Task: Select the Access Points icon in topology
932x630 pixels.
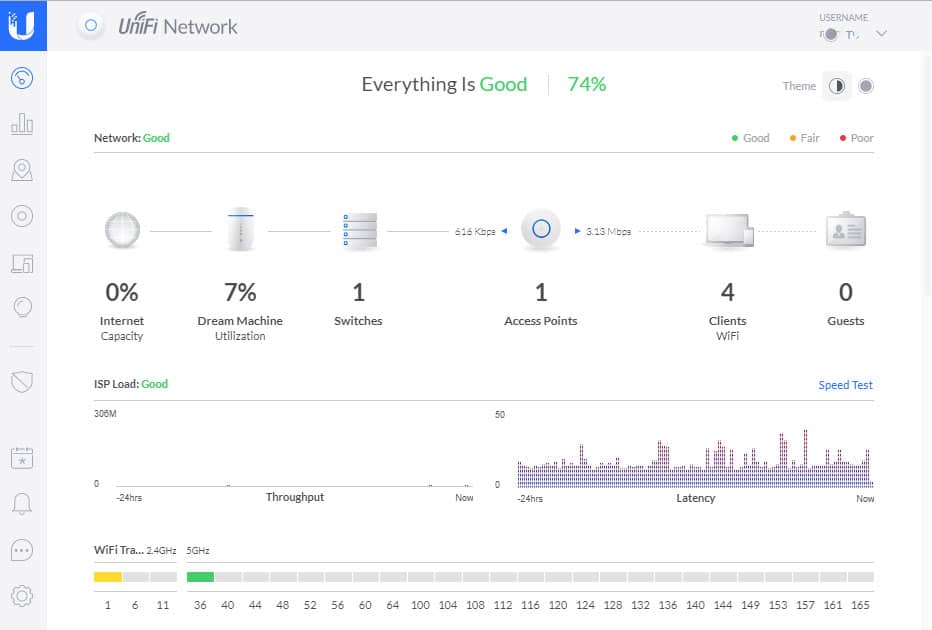Action: point(541,230)
